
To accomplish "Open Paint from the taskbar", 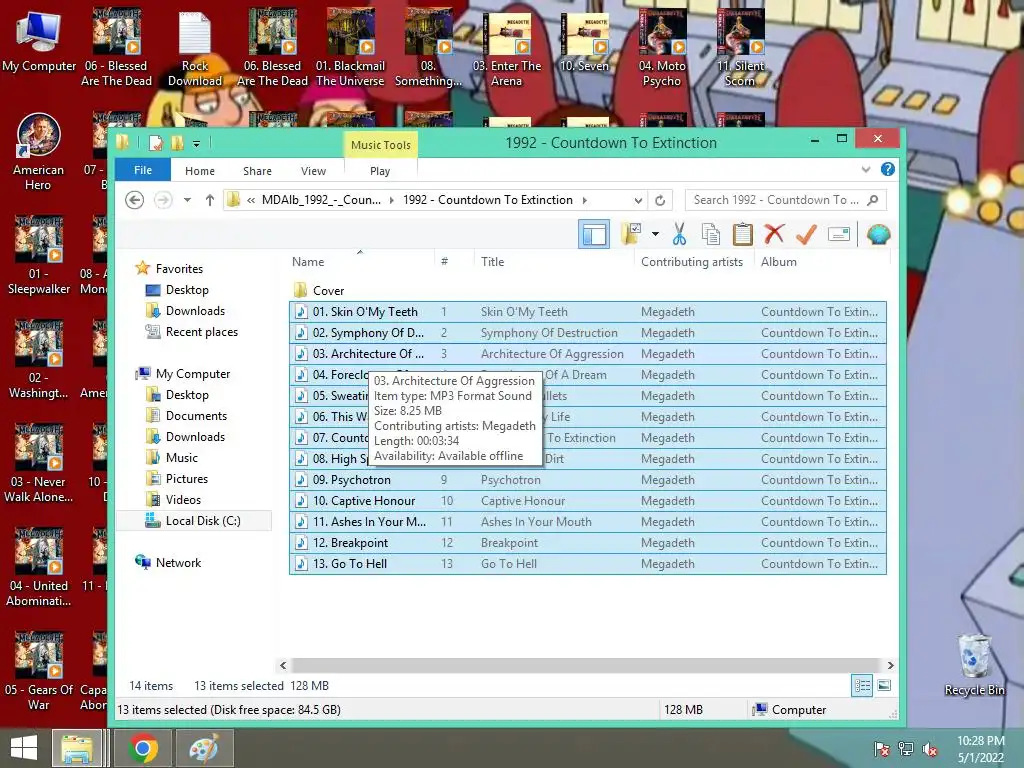I will click(x=203, y=748).
